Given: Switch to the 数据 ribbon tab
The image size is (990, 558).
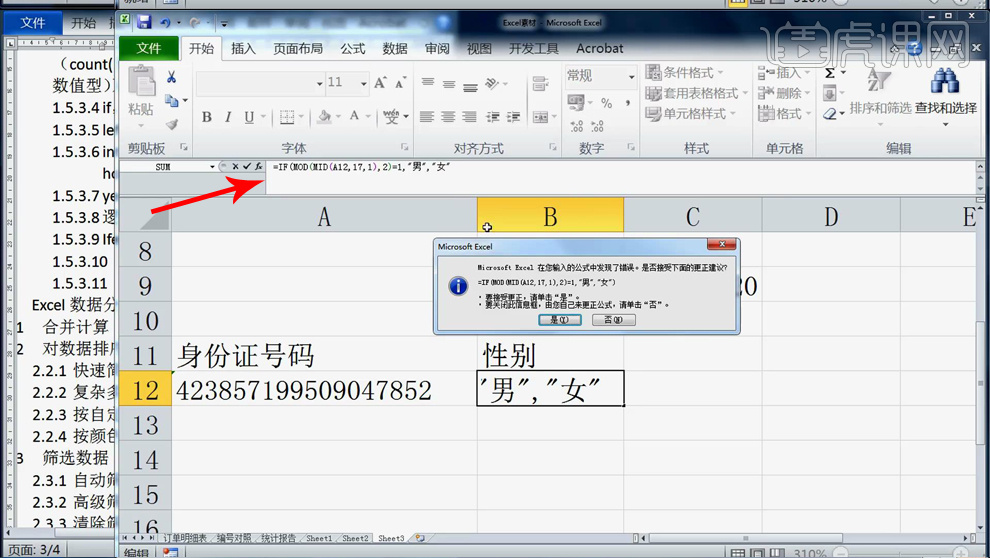Looking at the screenshot, I should (x=395, y=48).
